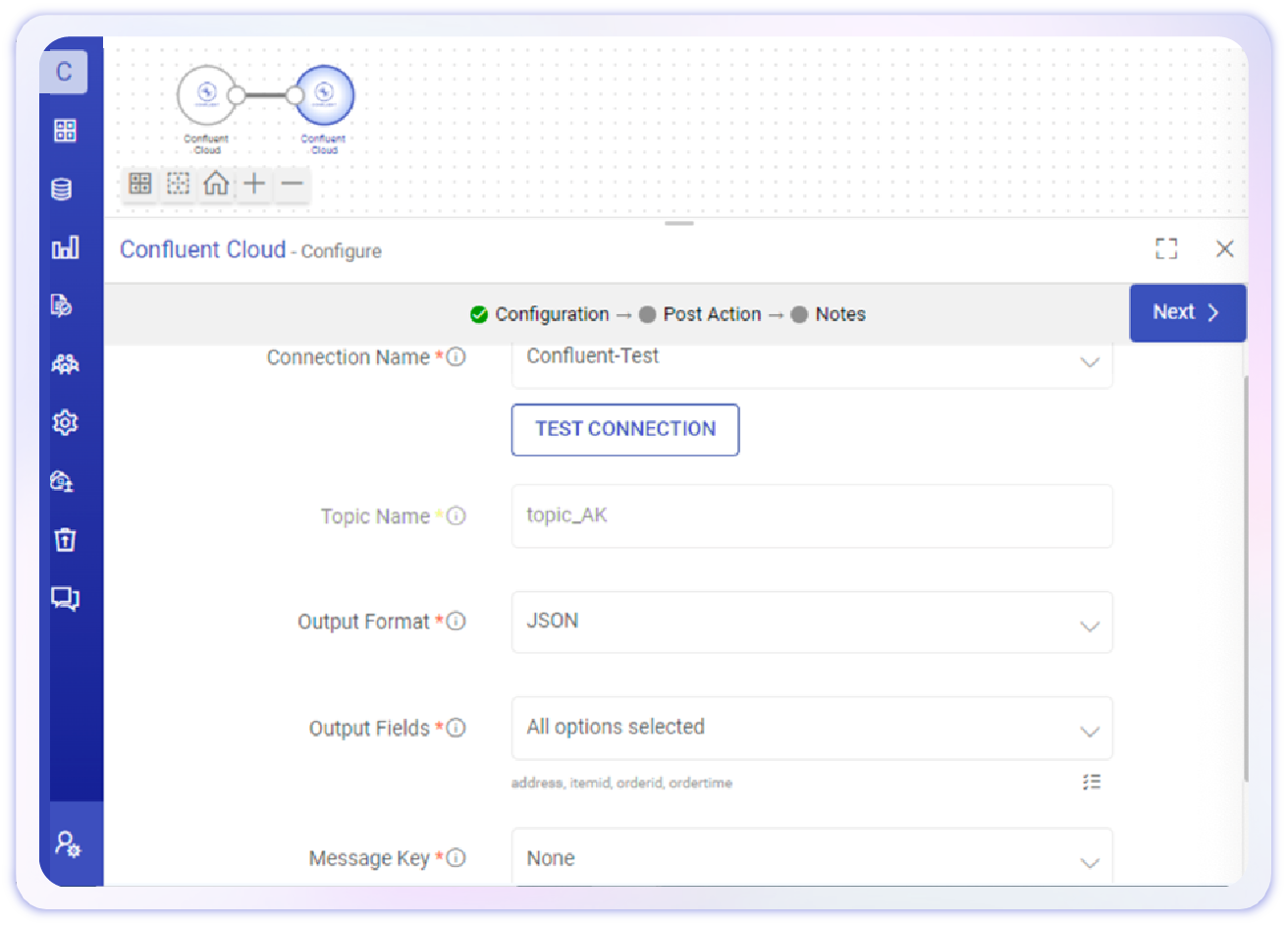The width and height of the screenshot is (1288, 925).
Task: Open the trash bin icon in sidebar
Action: click(65, 539)
